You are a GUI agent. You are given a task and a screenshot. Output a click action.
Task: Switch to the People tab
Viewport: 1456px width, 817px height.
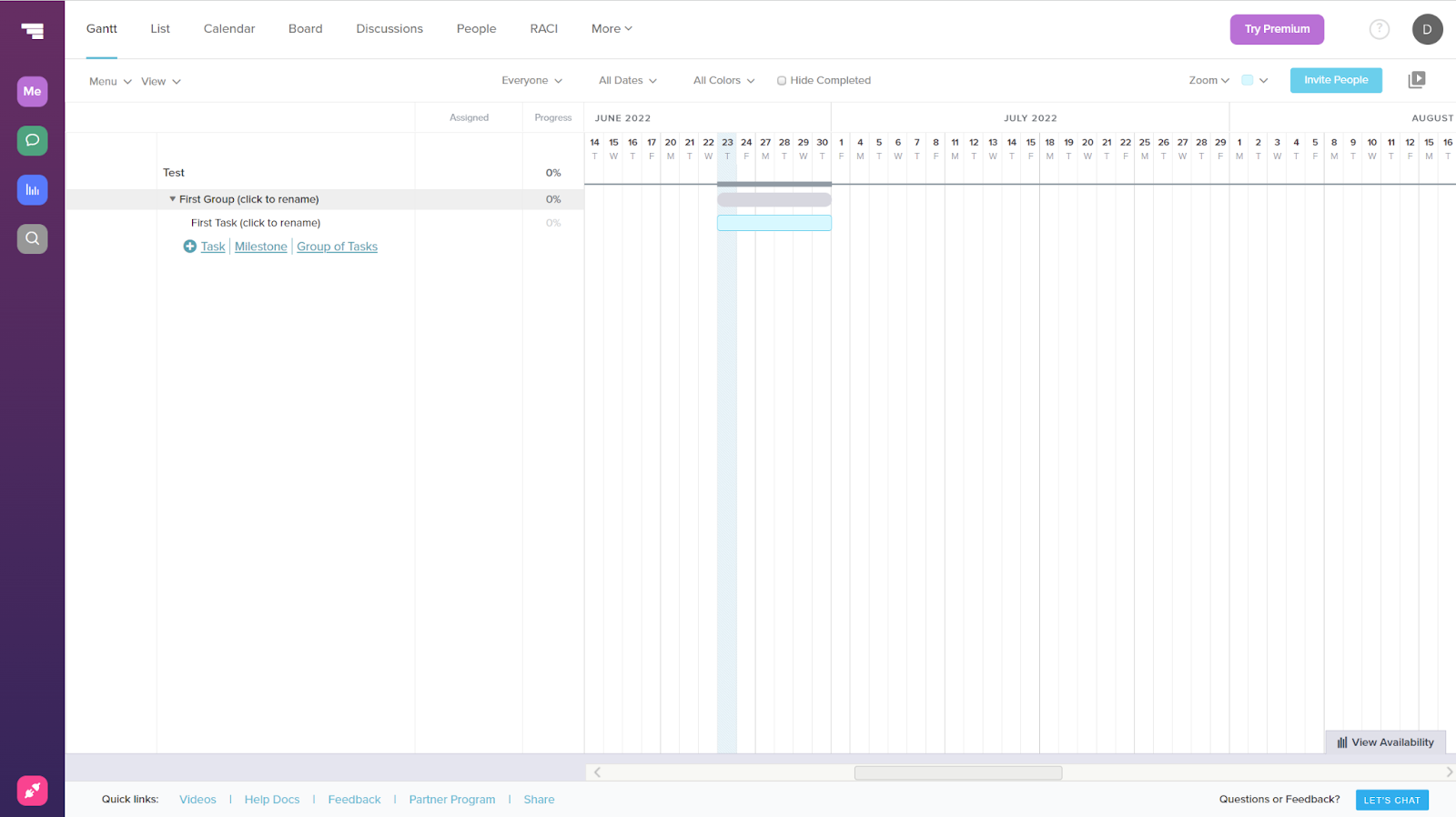click(x=477, y=29)
